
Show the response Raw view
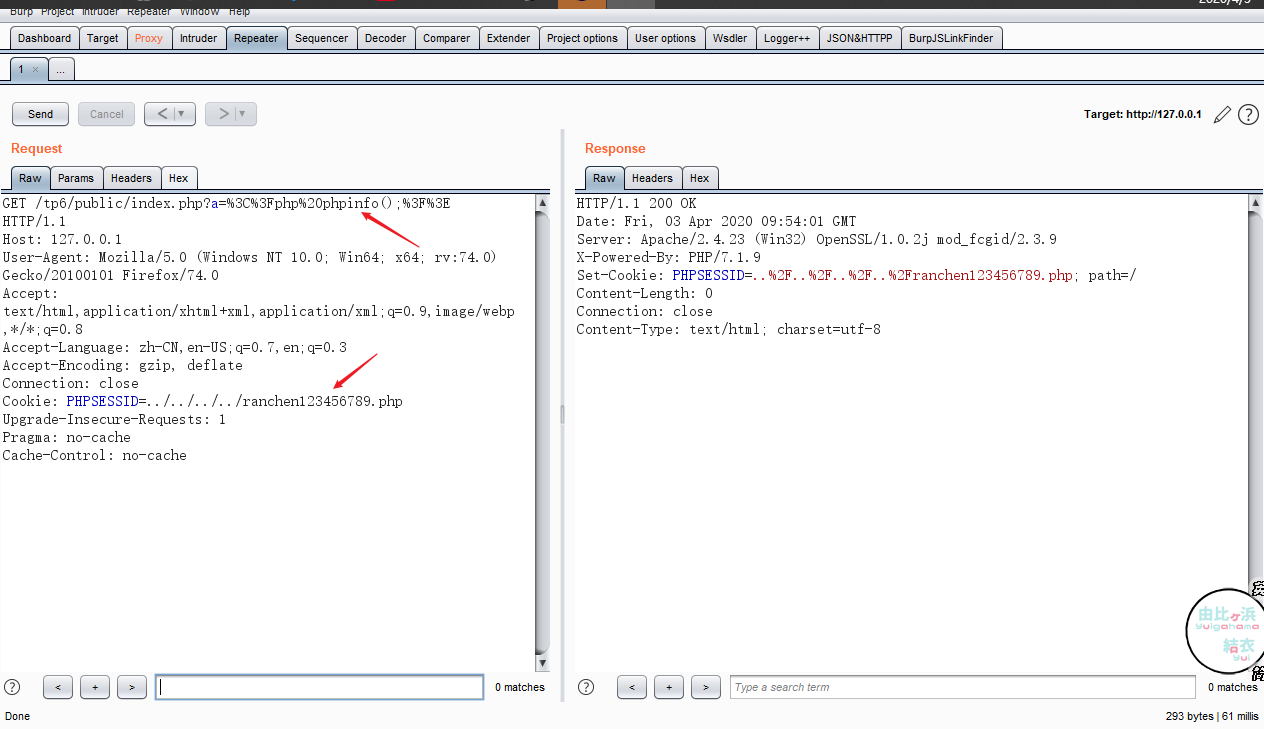click(x=605, y=178)
